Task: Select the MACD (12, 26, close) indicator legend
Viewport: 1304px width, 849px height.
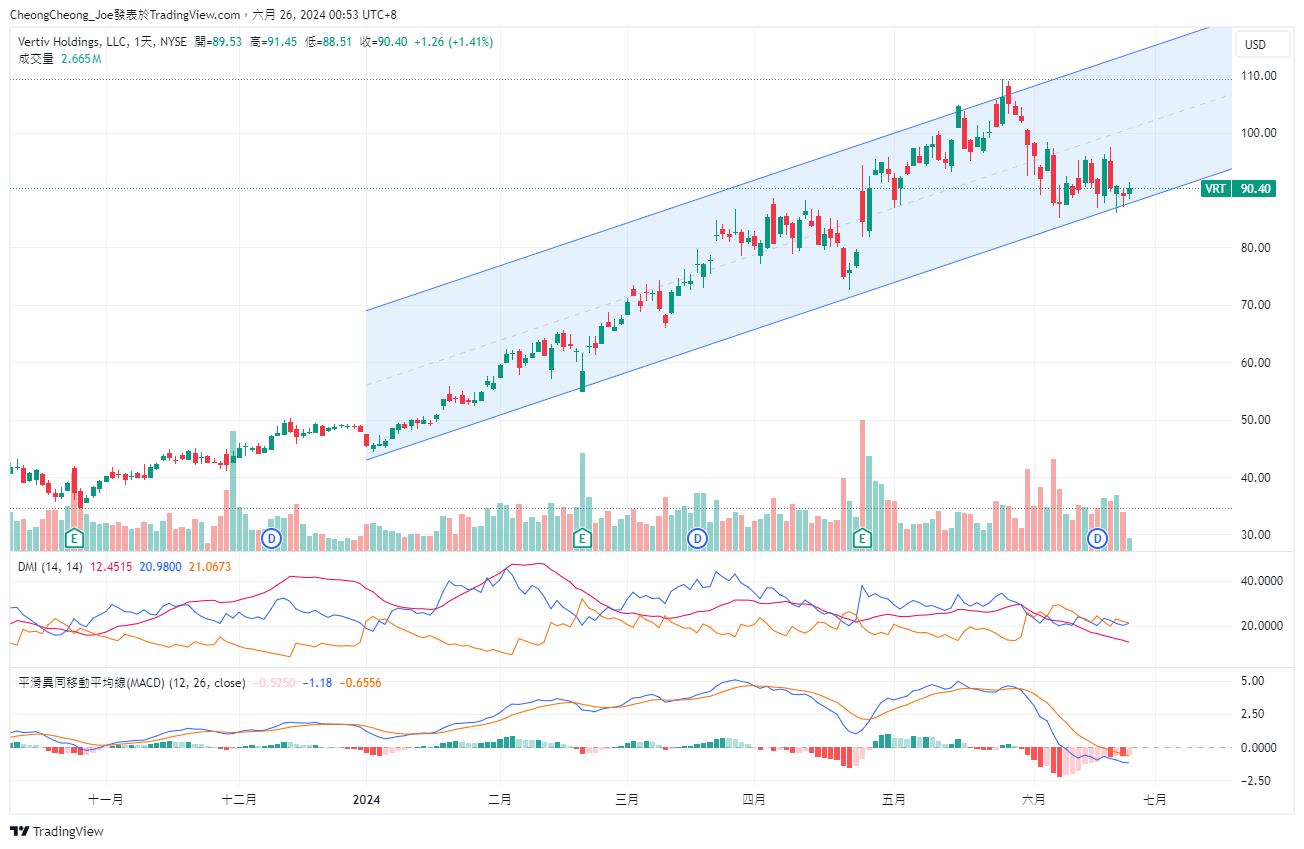Action: pos(132,683)
